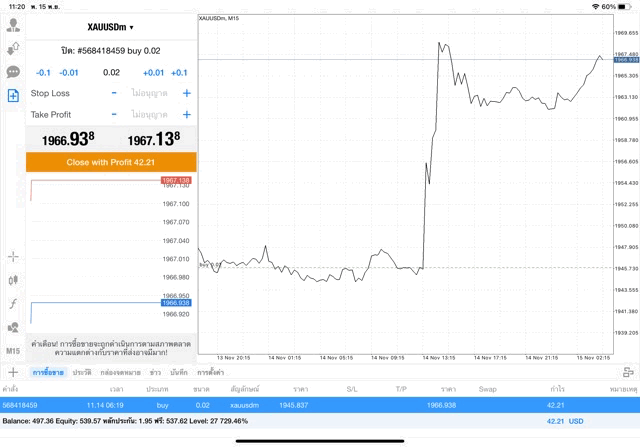Open the accounts icon in sidebar

13,26
